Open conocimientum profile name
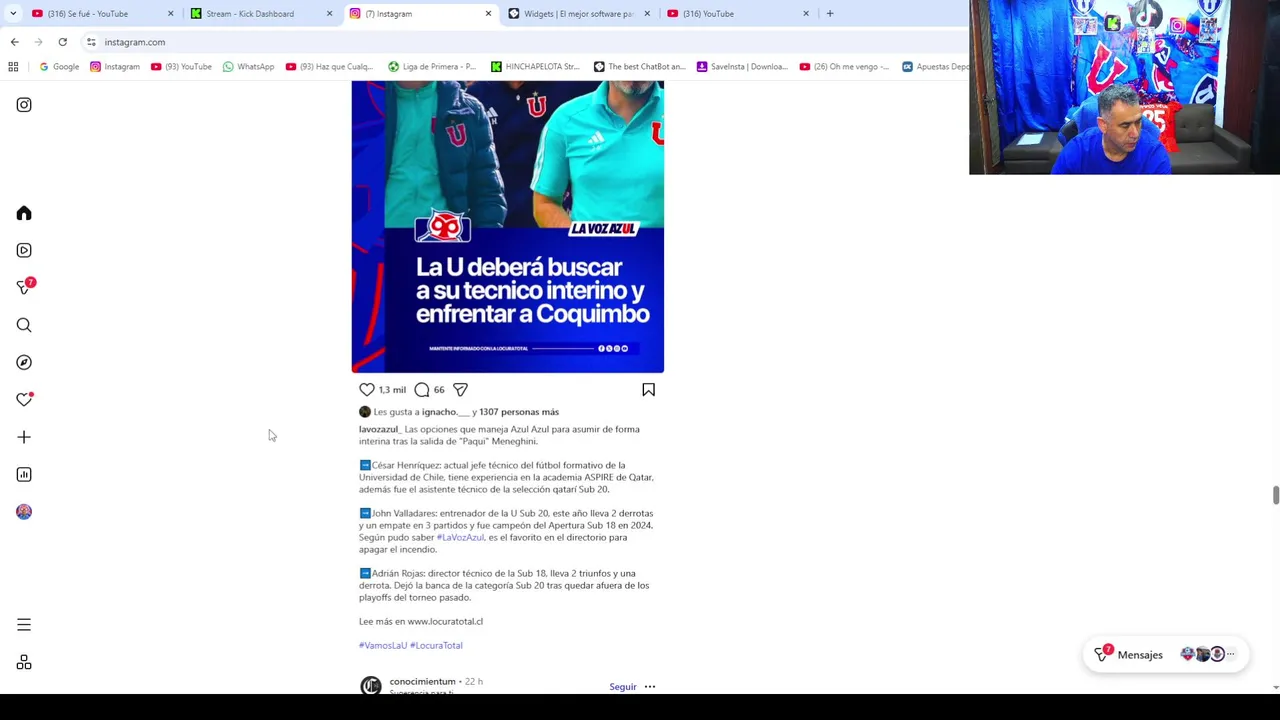The width and height of the screenshot is (1280, 720). click(x=422, y=681)
